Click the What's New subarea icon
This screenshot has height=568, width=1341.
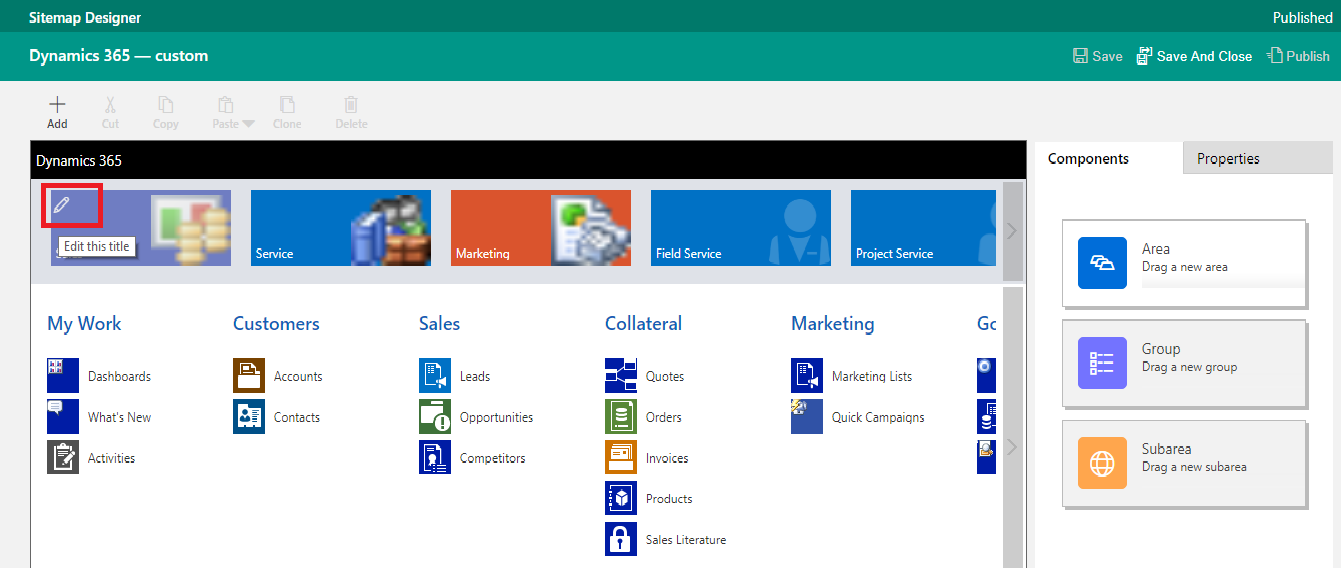(63, 417)
